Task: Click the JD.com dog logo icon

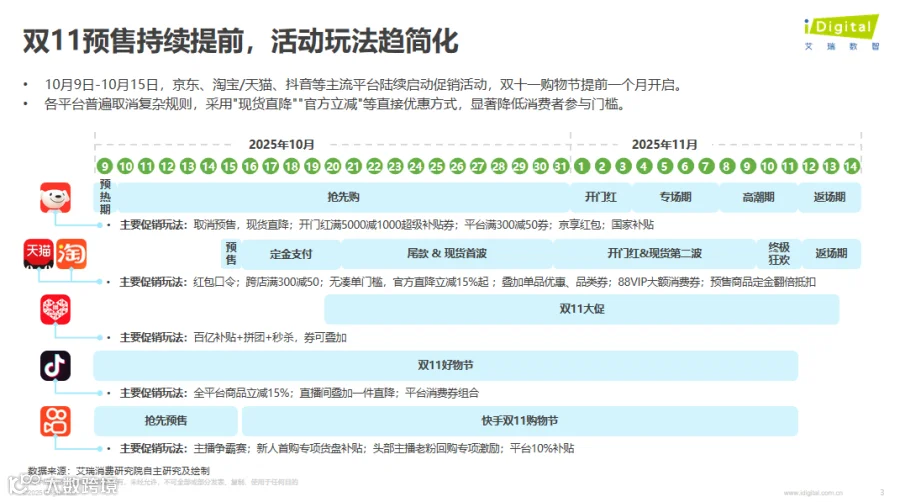Action: point(55,197)
